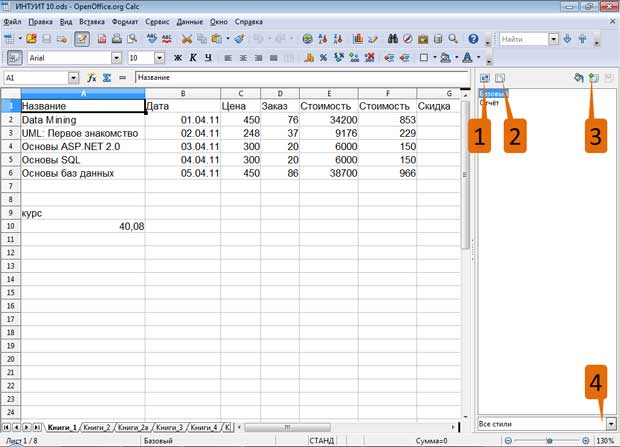The height and width of the screenshot is (447, 620).
Task: Click the Spelling check ABC icon
Action: click(x=151, y=39)
